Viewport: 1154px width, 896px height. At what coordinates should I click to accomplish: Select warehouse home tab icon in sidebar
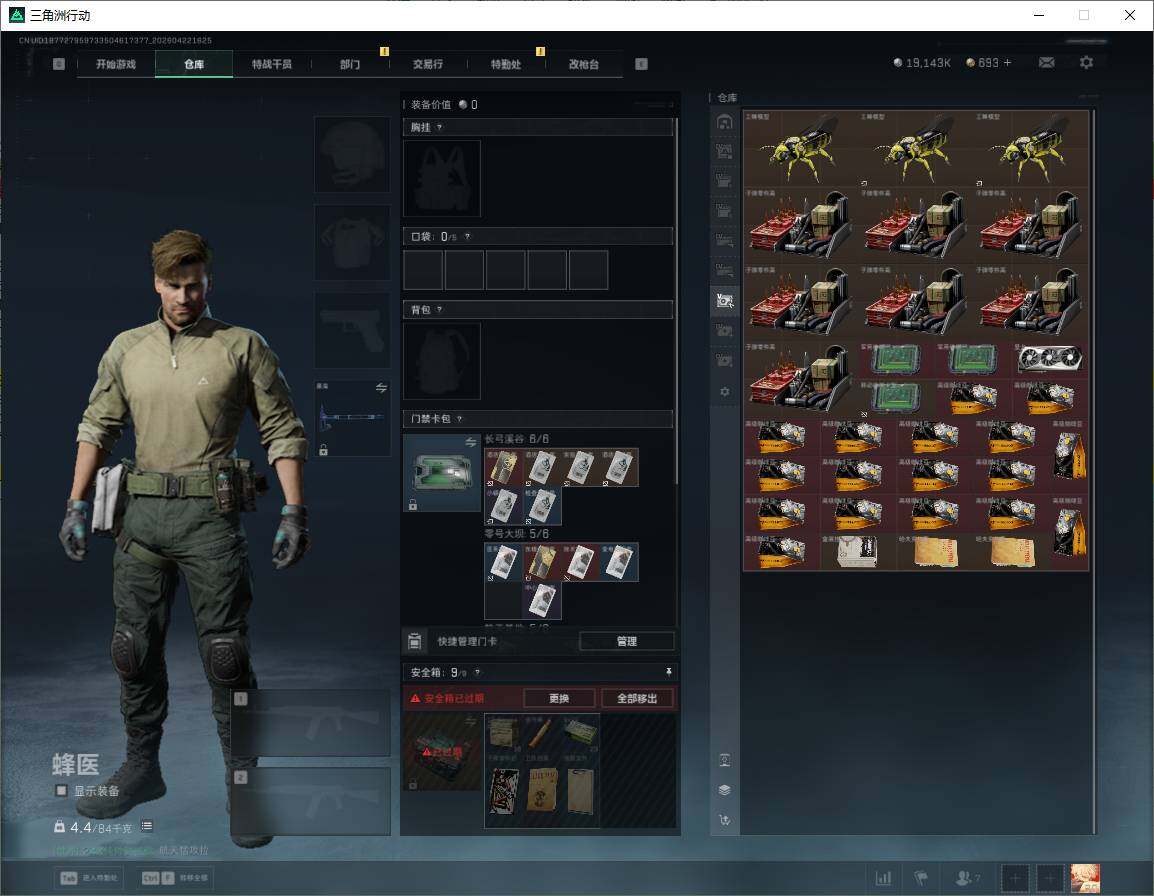tap(725, 122)
